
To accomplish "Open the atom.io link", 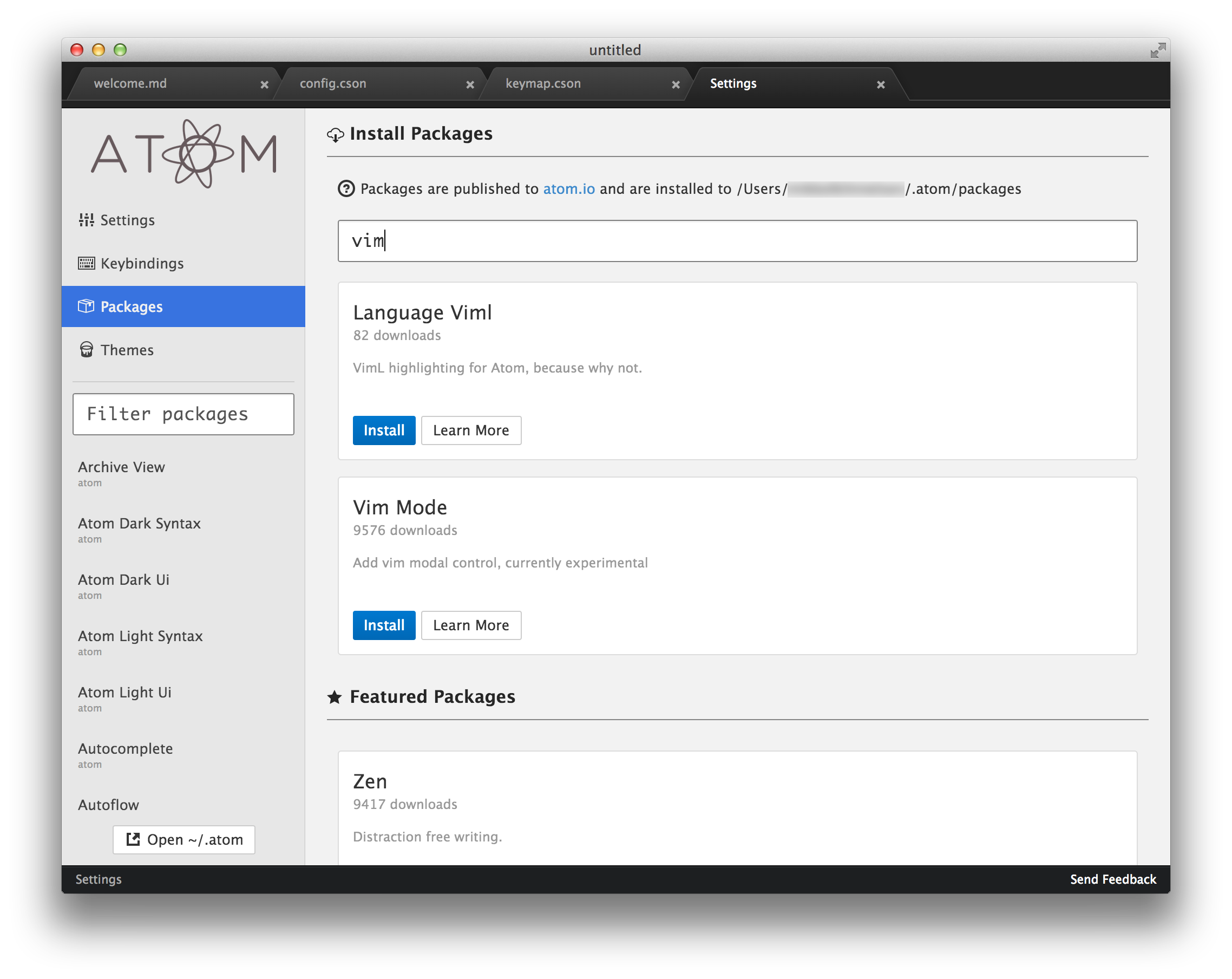I will [568, 188].
